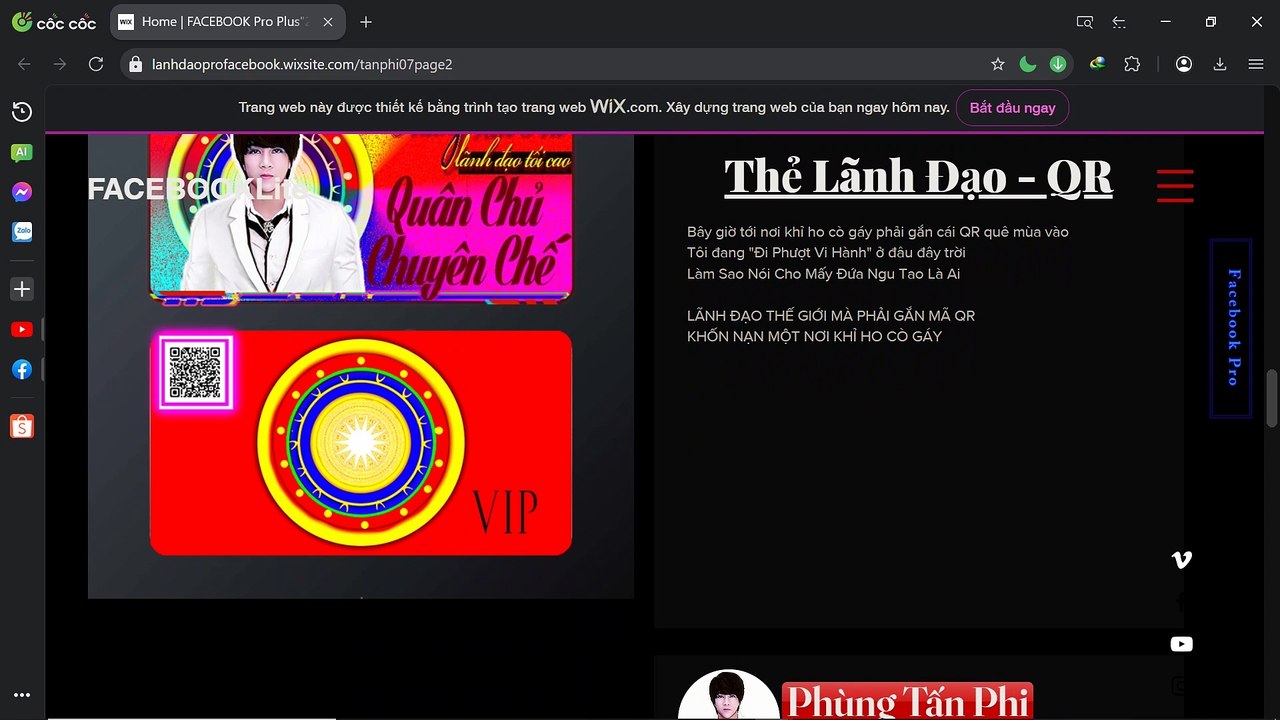Image resolution: width=1280 pixels, height=720 pixels.
Task: Open YouTube from the browser sidebar
Action: (22, 329)
